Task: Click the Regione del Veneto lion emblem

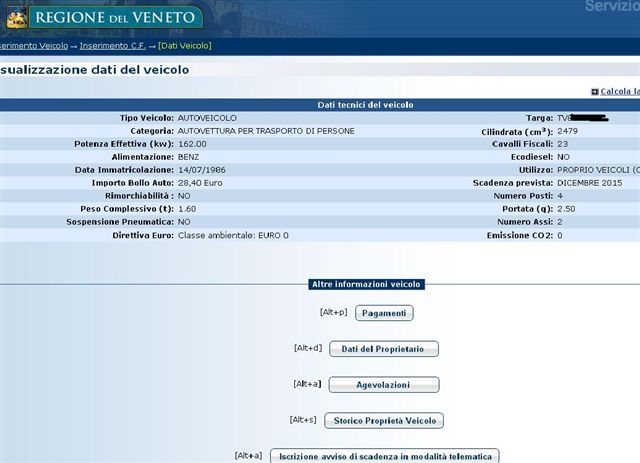Action: click(18, 15)
